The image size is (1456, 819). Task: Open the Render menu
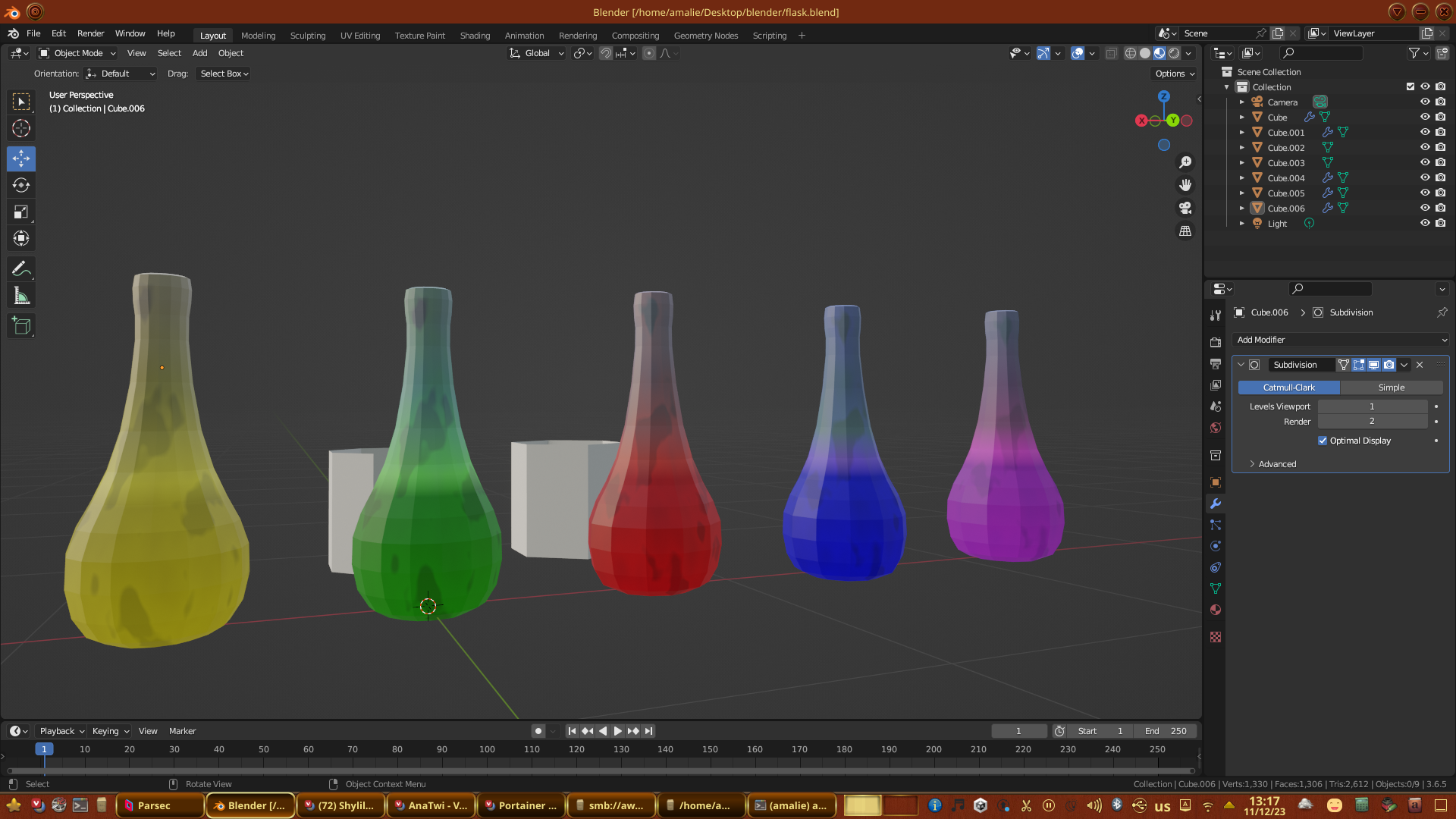click(x=90, y=33)
